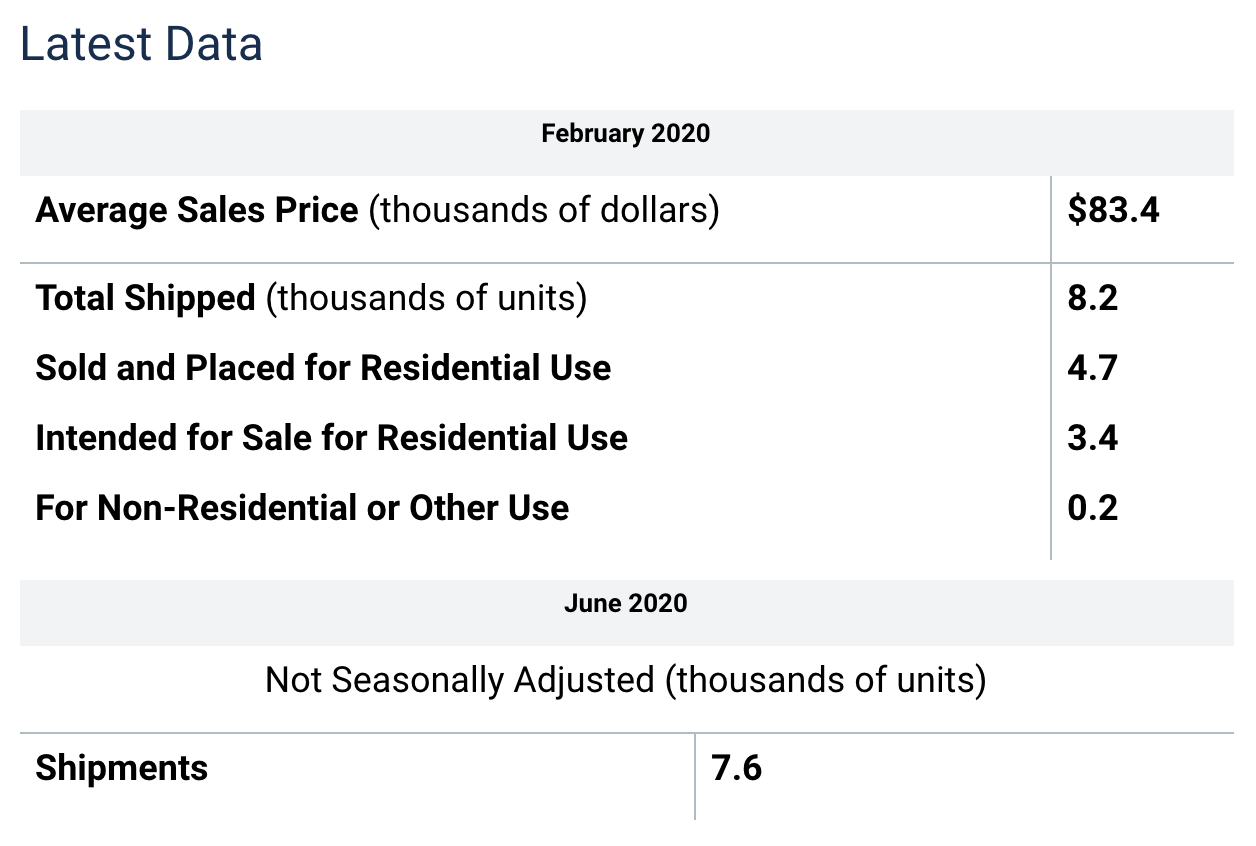Click the Not Seasonally Adjusted caption
Viewport: 1256px width, 846px height.
click(x=626, y=680)
